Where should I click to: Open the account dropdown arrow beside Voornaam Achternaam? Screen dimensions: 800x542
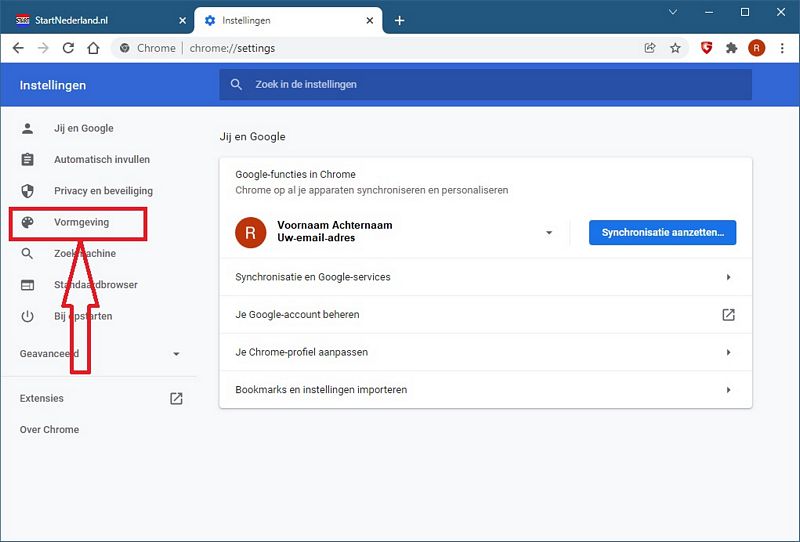[x=549, y=233]
